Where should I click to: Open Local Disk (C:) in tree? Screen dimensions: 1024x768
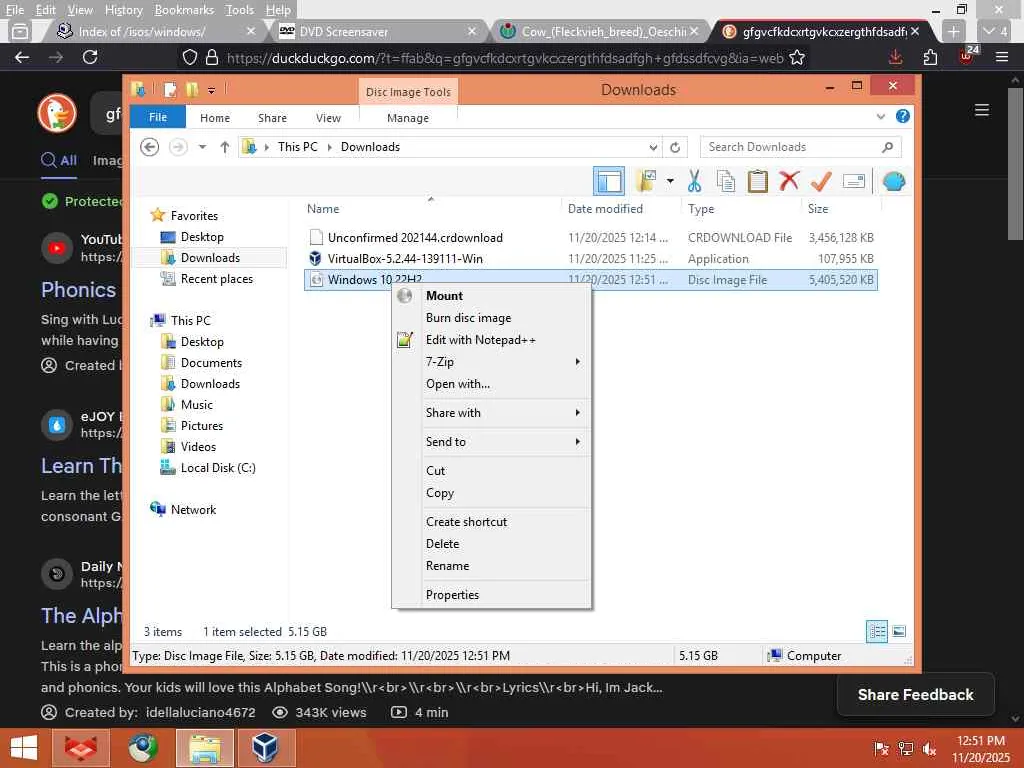[217, 468]
